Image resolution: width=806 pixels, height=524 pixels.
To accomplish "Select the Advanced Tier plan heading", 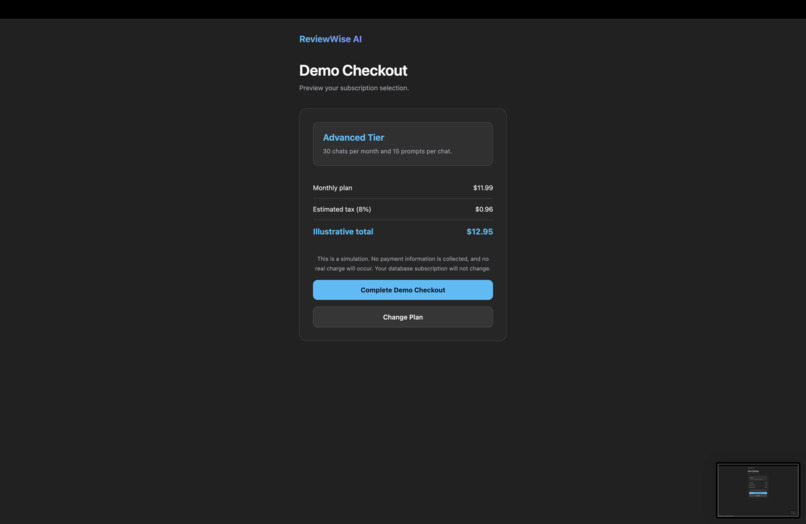I will [x=353, y=137].
